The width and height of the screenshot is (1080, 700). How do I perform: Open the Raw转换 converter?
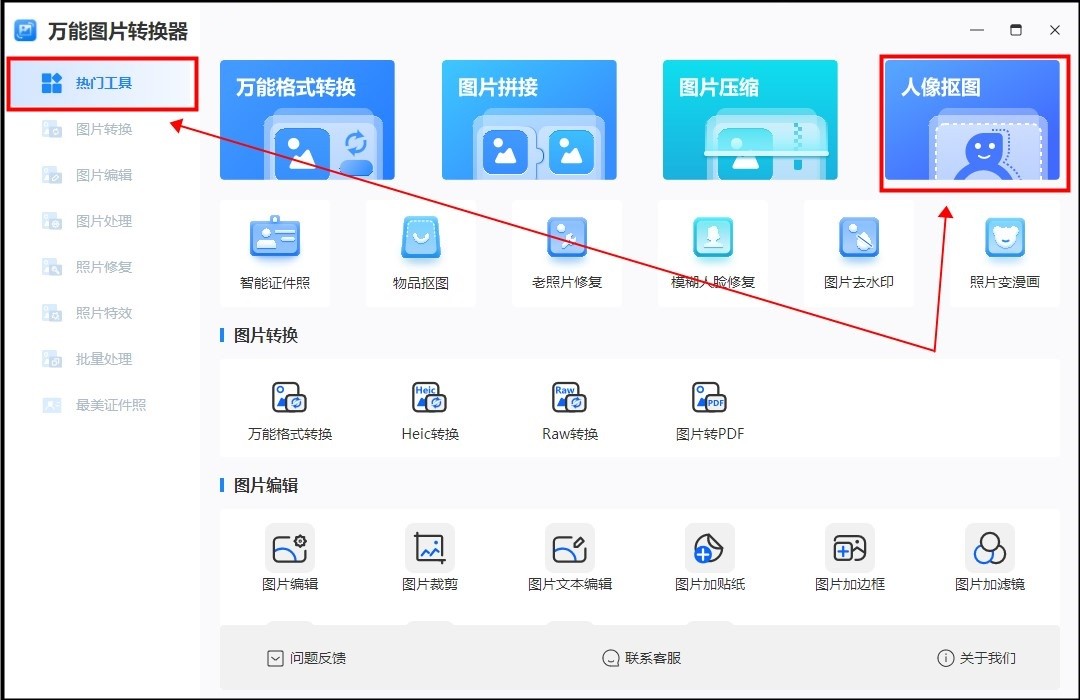[x=568, y=405]
